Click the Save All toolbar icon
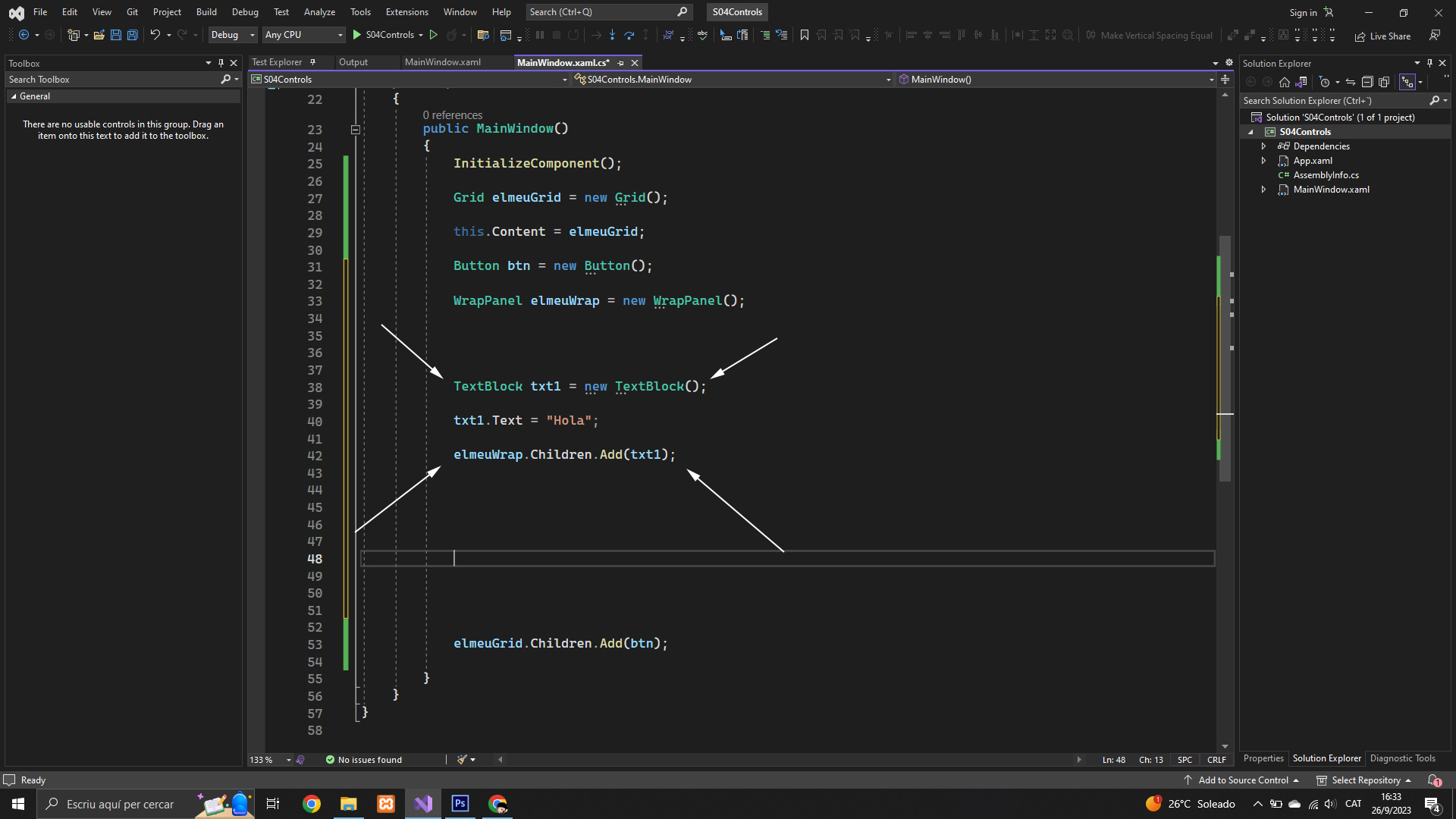This screenshot has width=1456, height=819. [133, 35]
